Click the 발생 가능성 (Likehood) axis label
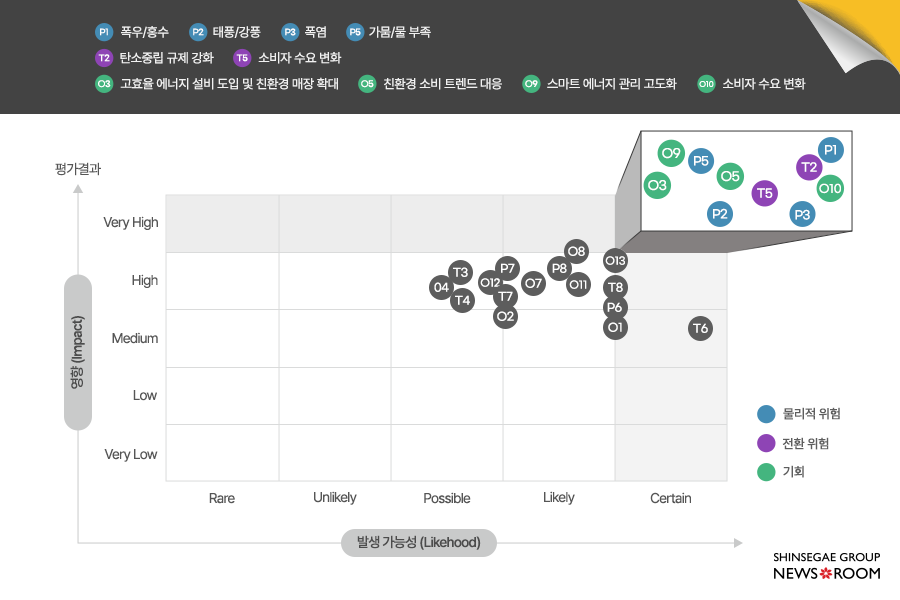Screen dimensions: 900x600 pyautogui.click(x=418, y=543)
